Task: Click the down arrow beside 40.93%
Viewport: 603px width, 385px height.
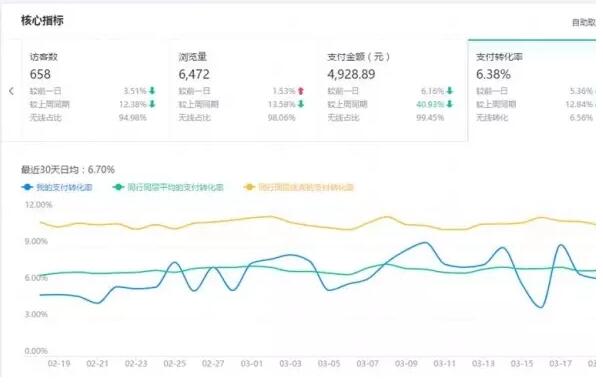Action: coord(450,104)
